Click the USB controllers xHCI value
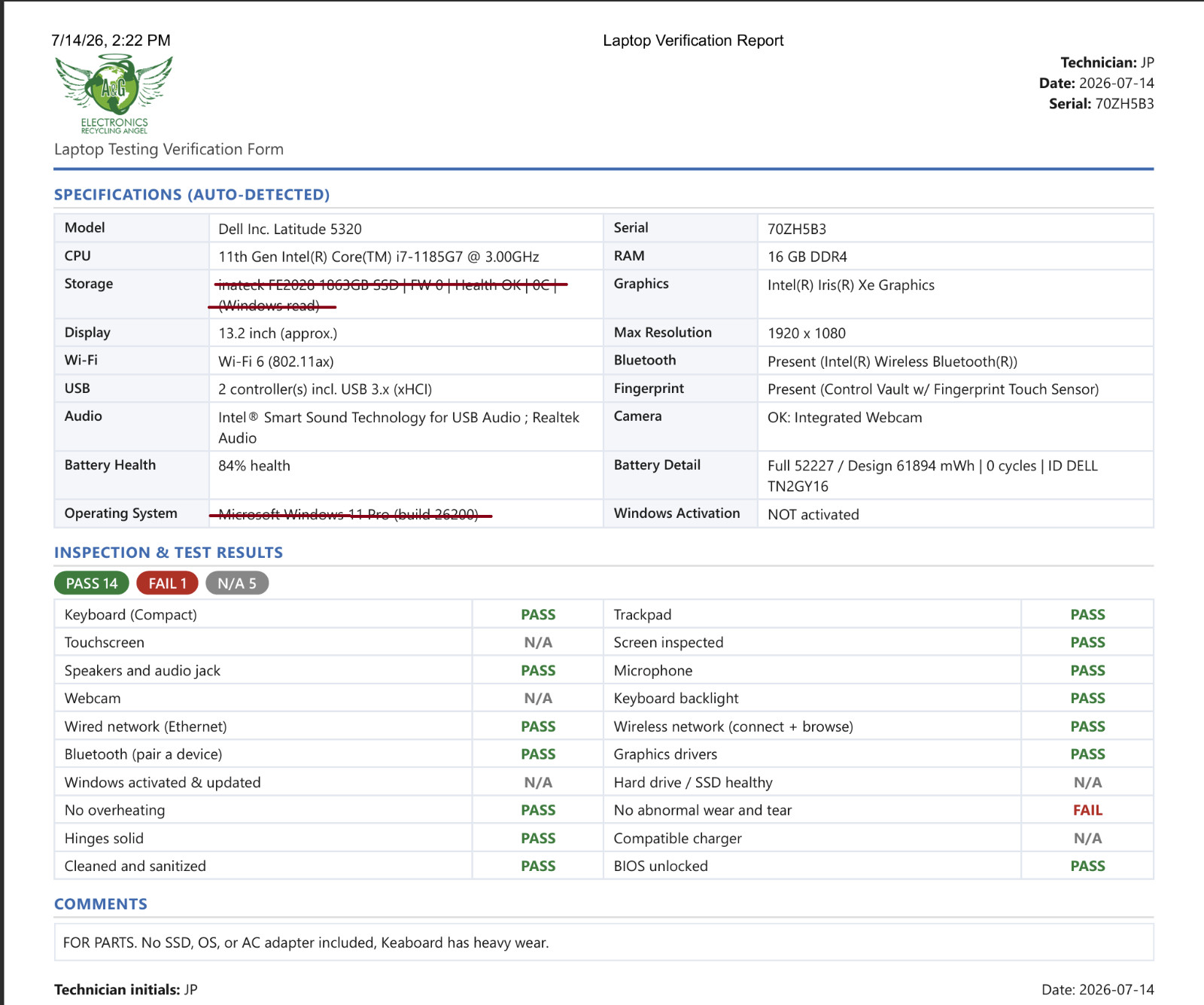1204x1005 pixels. click(x=325, y=389)
